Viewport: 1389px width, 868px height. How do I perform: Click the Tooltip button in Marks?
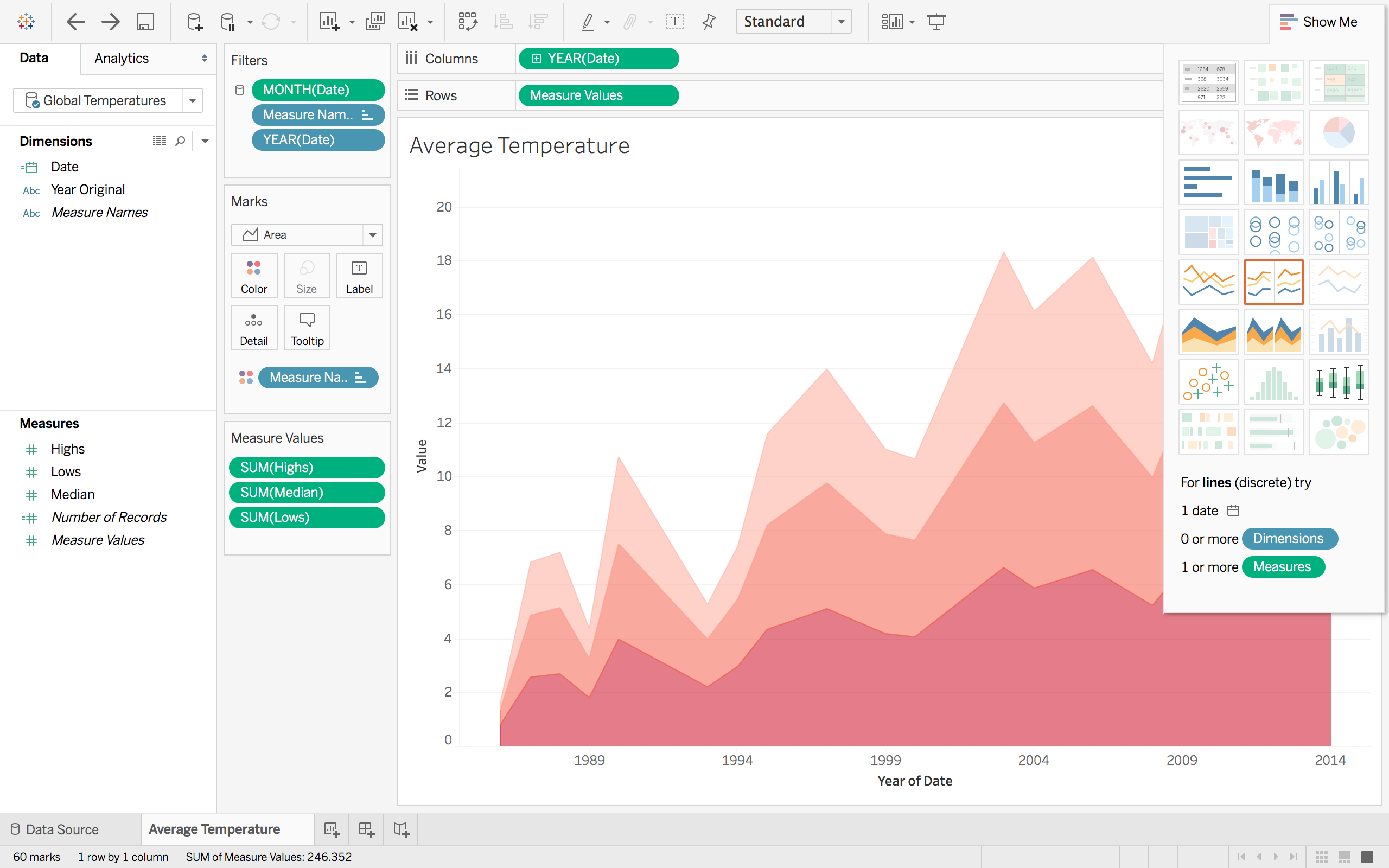point(306,327)
